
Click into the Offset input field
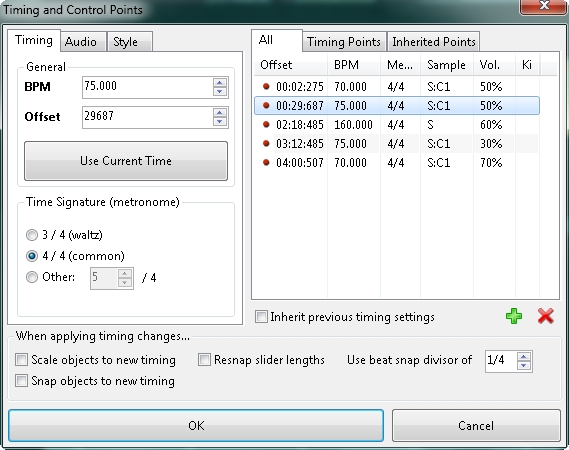tap(147, 117)
